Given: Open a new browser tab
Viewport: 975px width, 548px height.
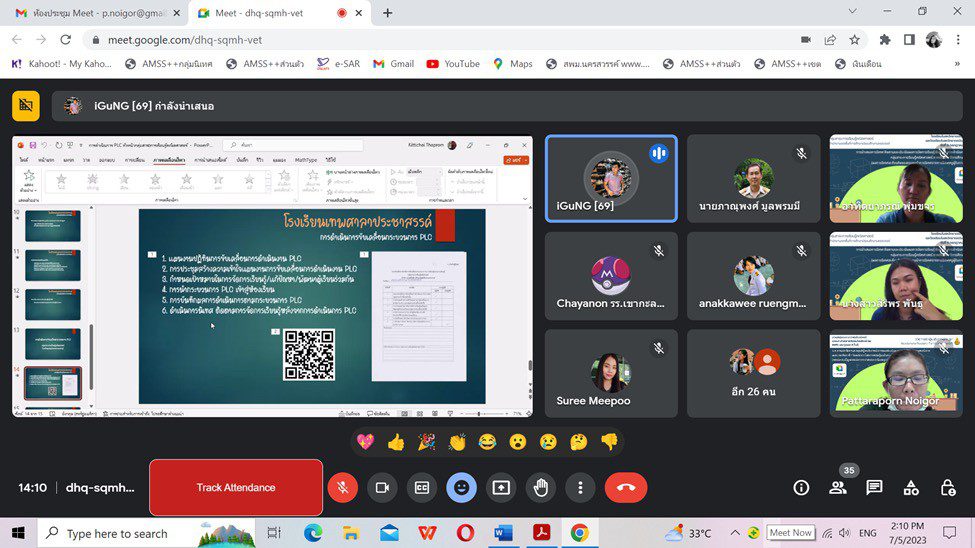Looking at the screenshot, I should (387, 12).
